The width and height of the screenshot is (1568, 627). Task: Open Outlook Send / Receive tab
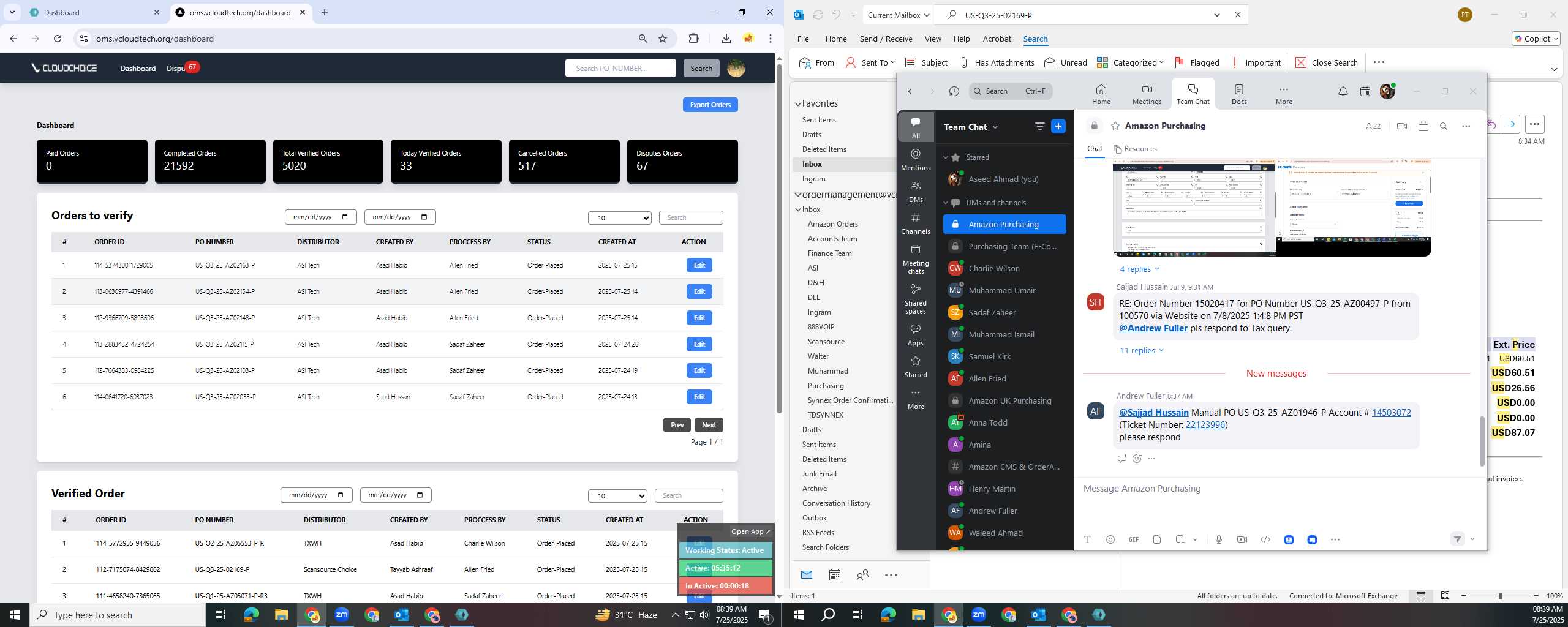[x=886, y=39]
